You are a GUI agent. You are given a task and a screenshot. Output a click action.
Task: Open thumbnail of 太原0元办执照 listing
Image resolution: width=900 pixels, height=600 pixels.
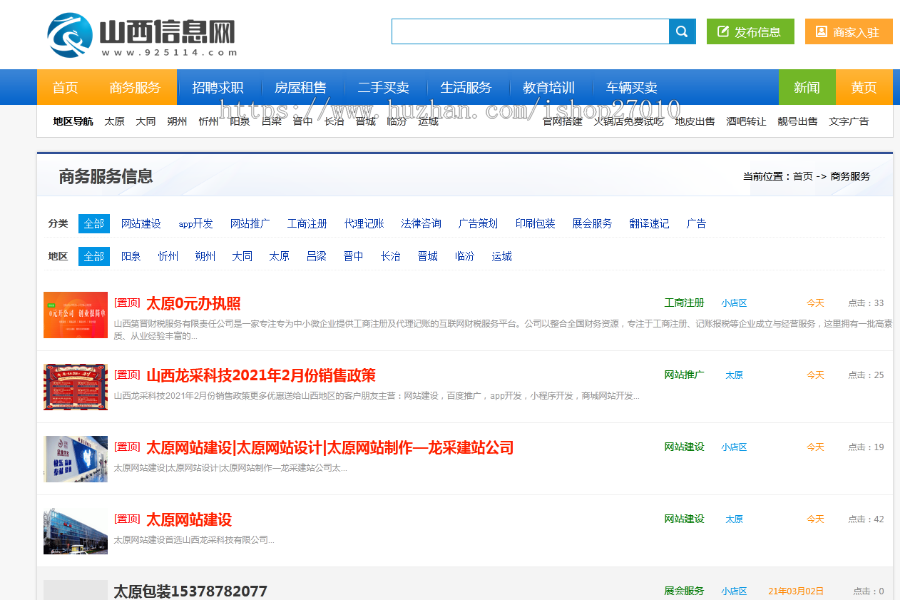[x=76, y=315]
